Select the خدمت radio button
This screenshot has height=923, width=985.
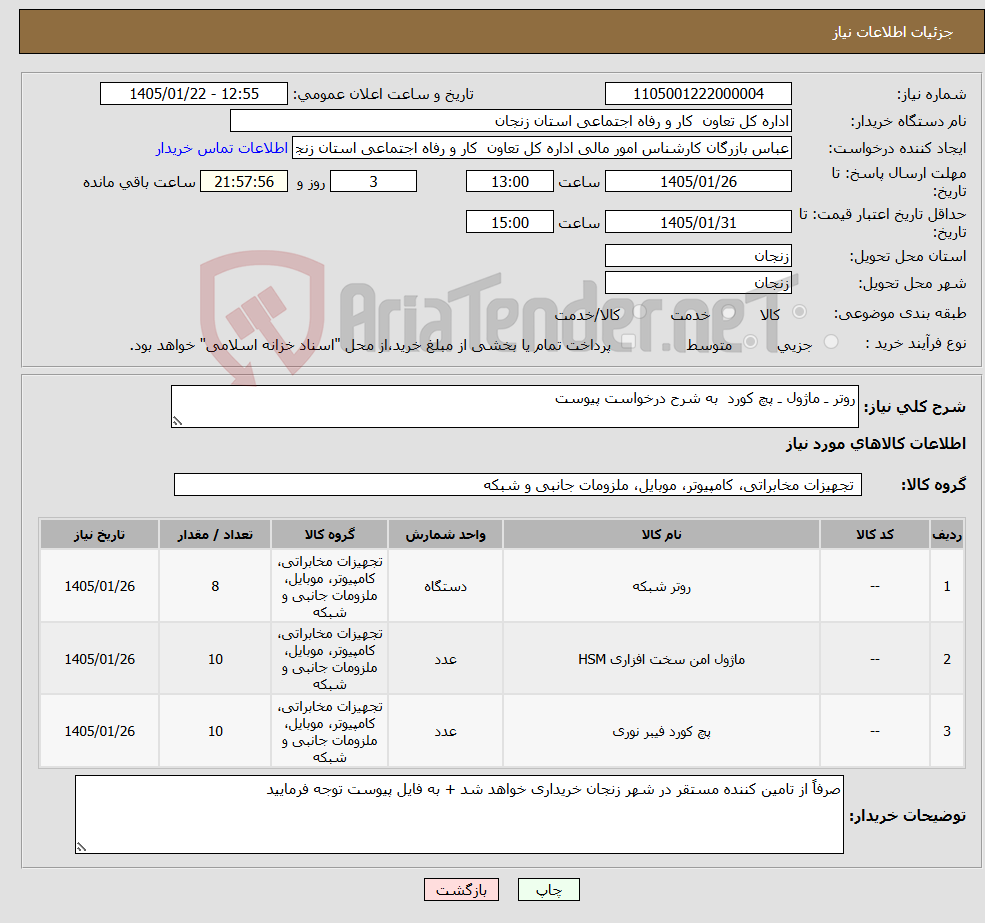(728, 312)
